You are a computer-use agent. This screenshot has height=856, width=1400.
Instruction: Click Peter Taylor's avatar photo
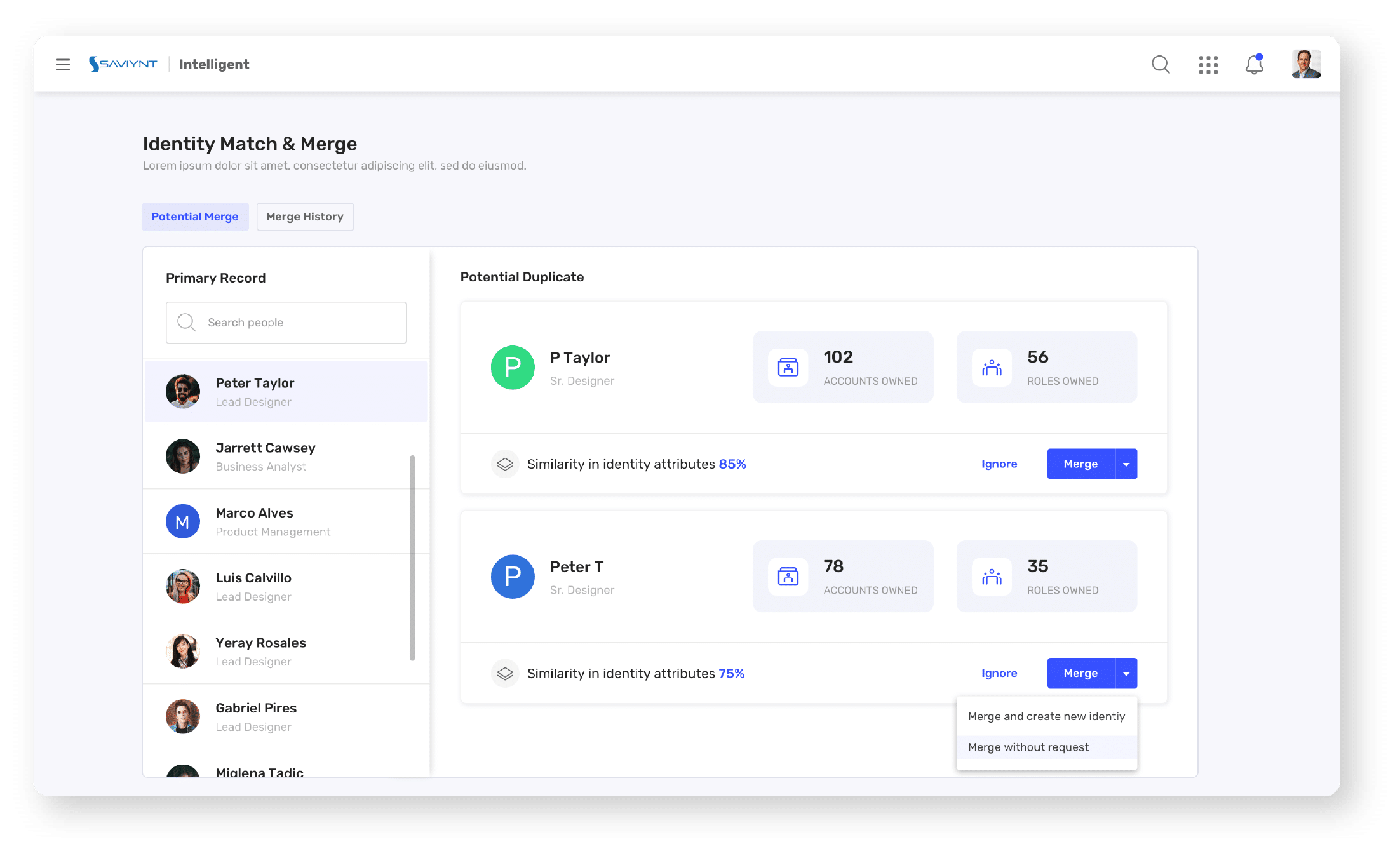click(x=183, y=391)
